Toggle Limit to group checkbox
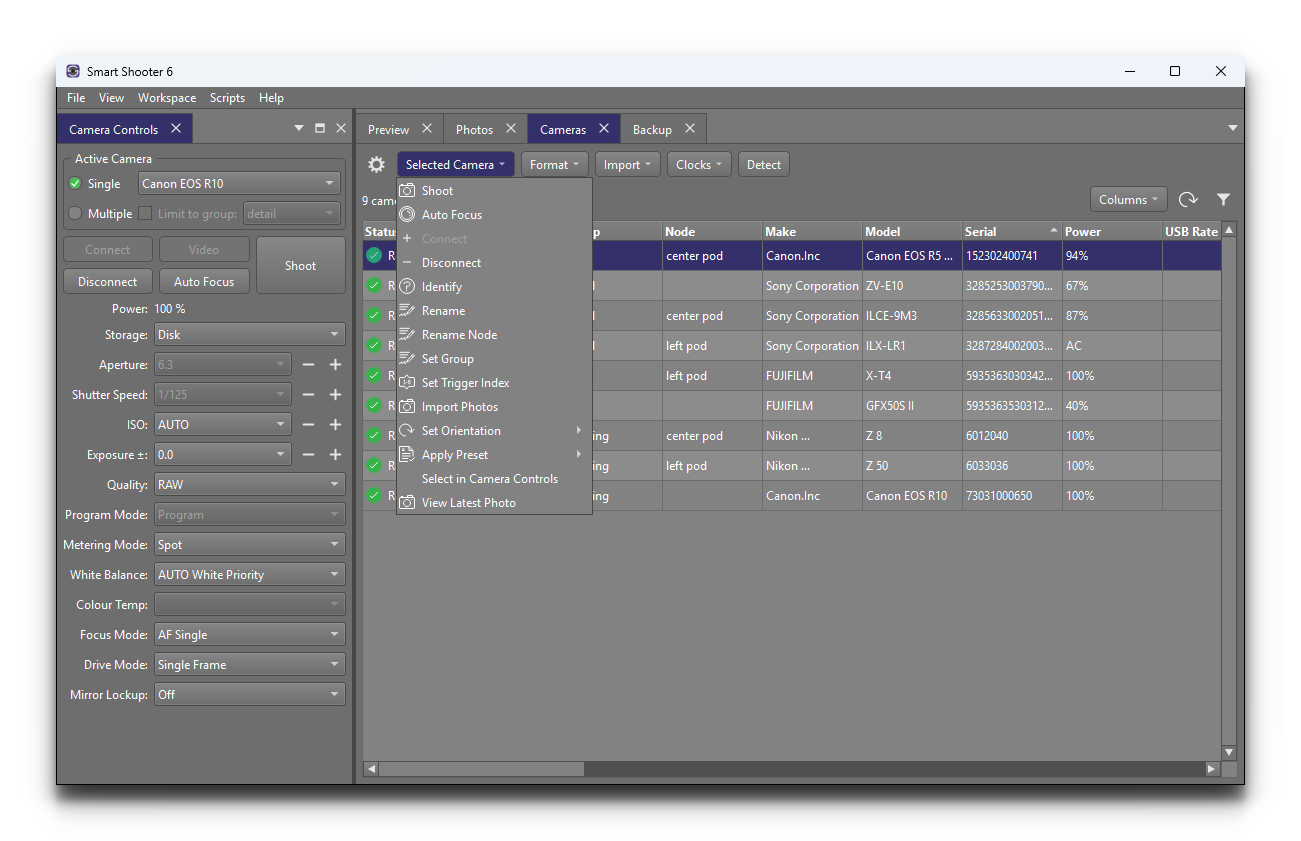The width and height of the screenshot is (1301, 841). coord(145,214)
